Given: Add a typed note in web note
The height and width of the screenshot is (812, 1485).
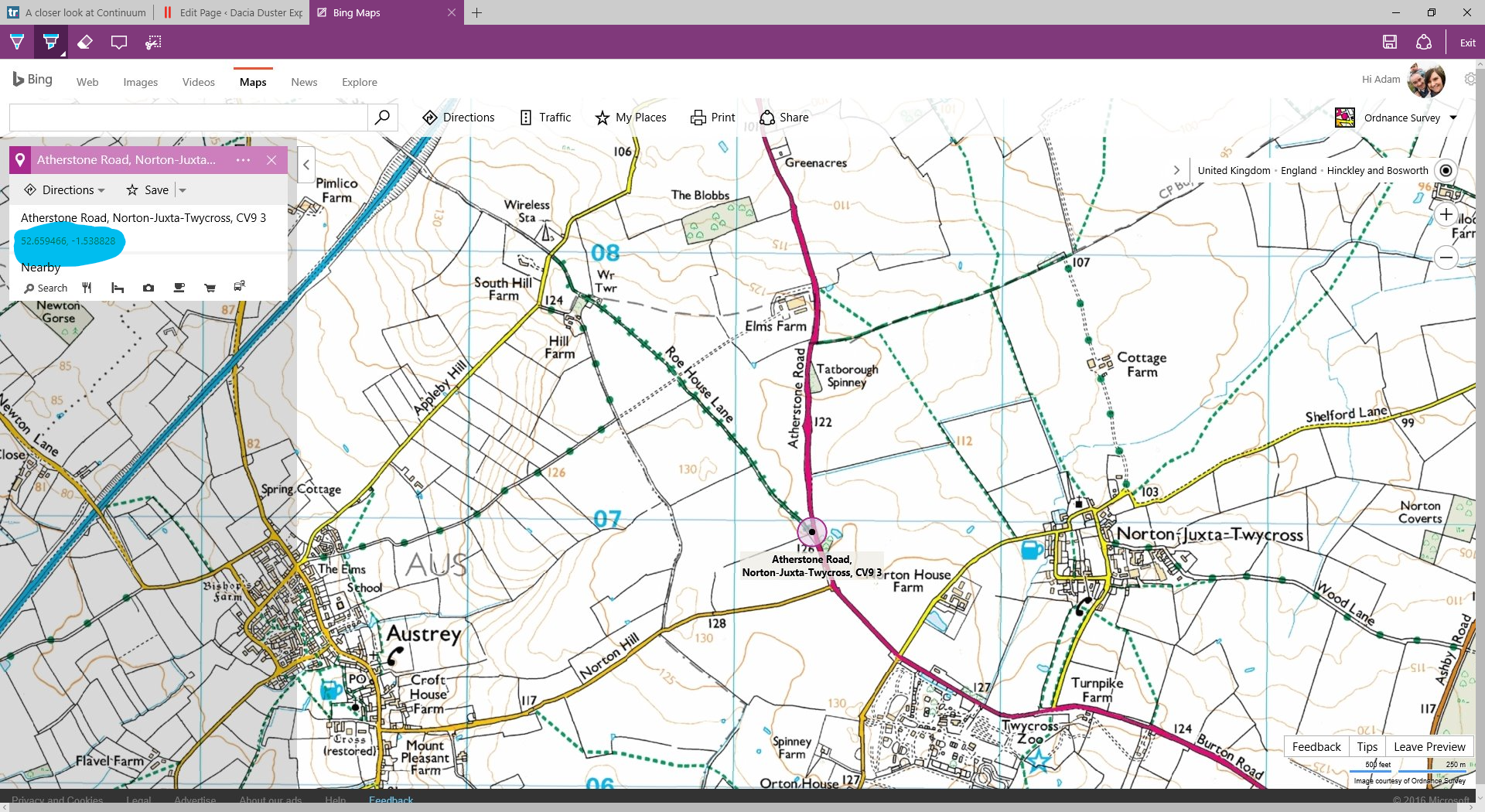Looking at the screenshot, I should (119, 43).
